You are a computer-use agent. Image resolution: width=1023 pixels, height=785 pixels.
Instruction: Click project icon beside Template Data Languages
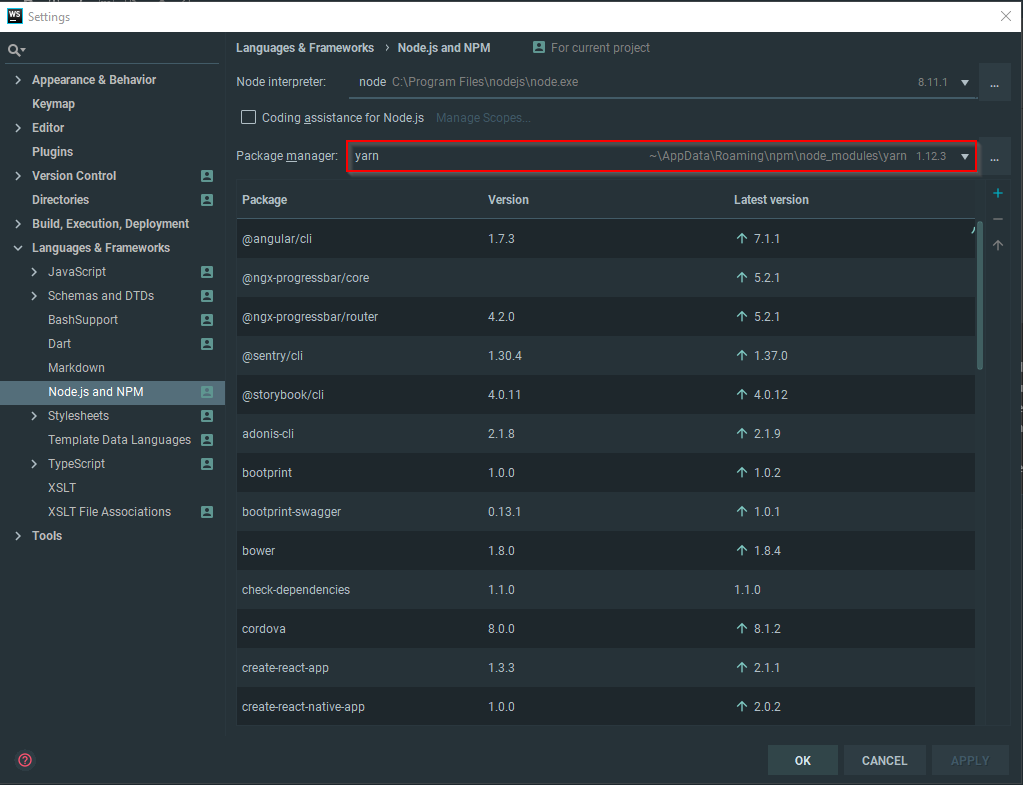coord(207,440)
